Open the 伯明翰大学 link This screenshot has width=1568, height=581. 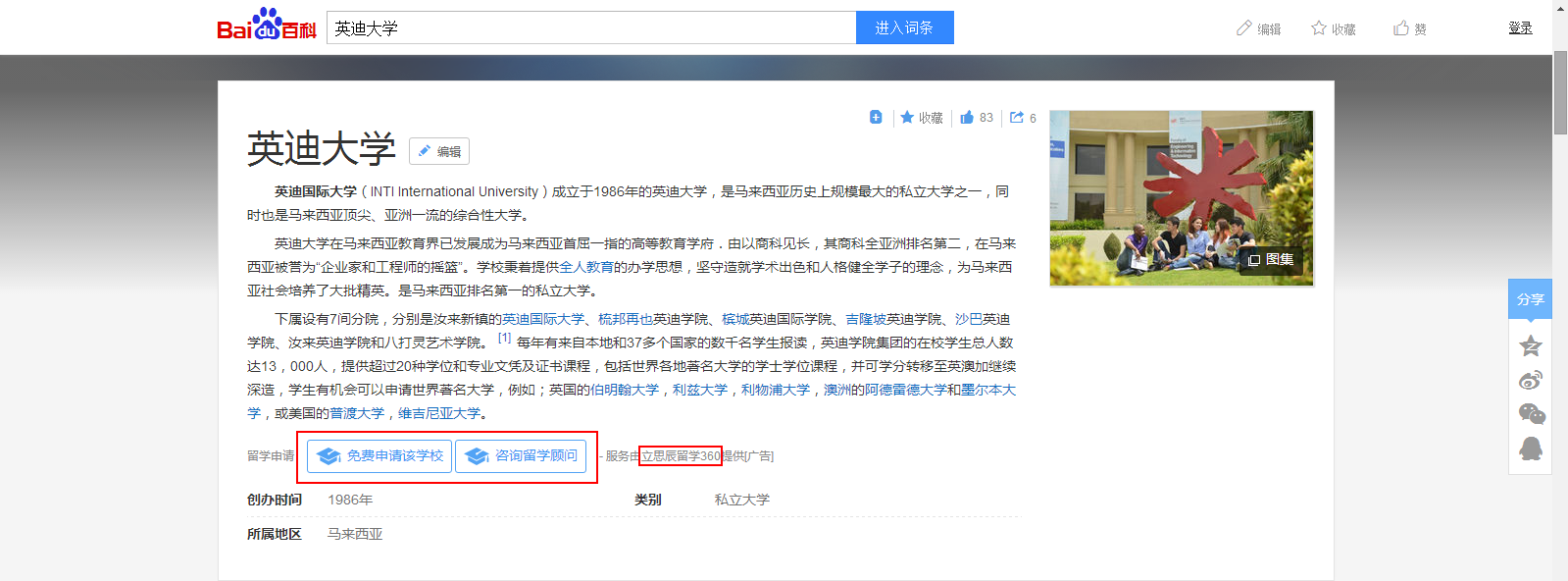point(625,390)
